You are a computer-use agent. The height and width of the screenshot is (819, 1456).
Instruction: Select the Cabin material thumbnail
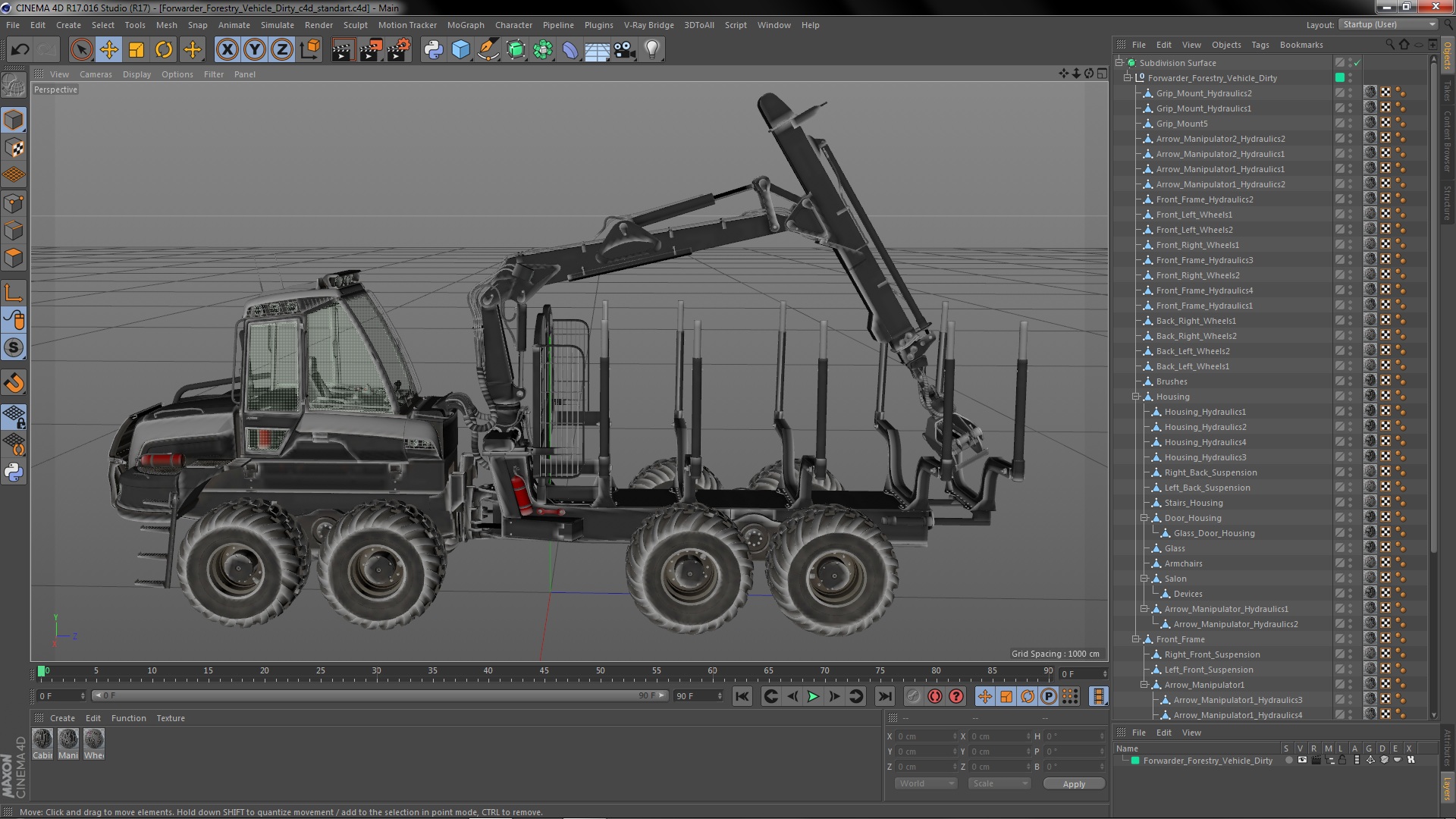click(x=42, y=744)
